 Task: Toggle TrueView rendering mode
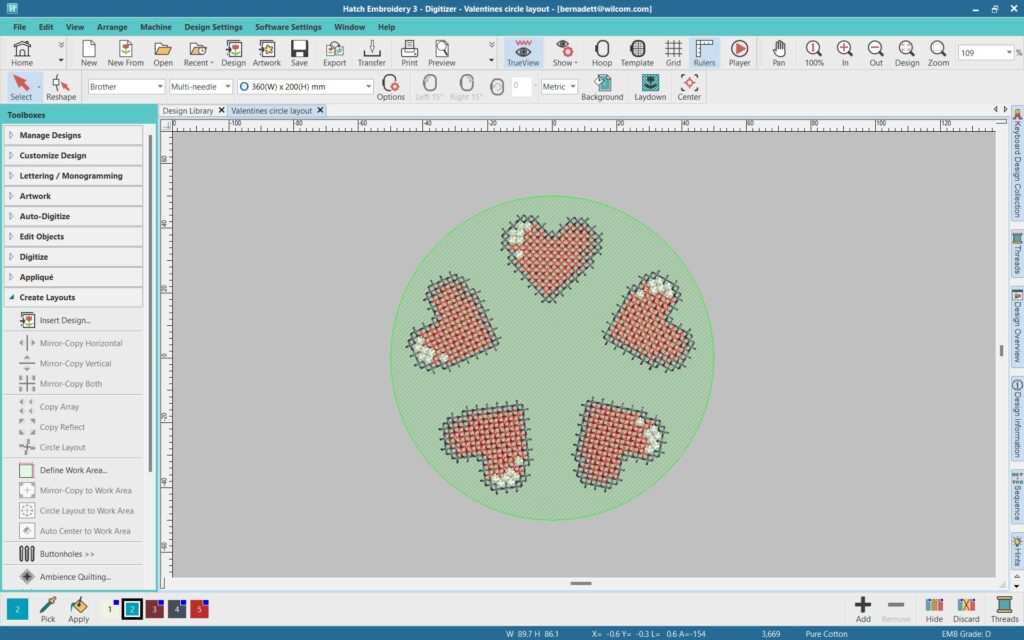tap(523, 52)
